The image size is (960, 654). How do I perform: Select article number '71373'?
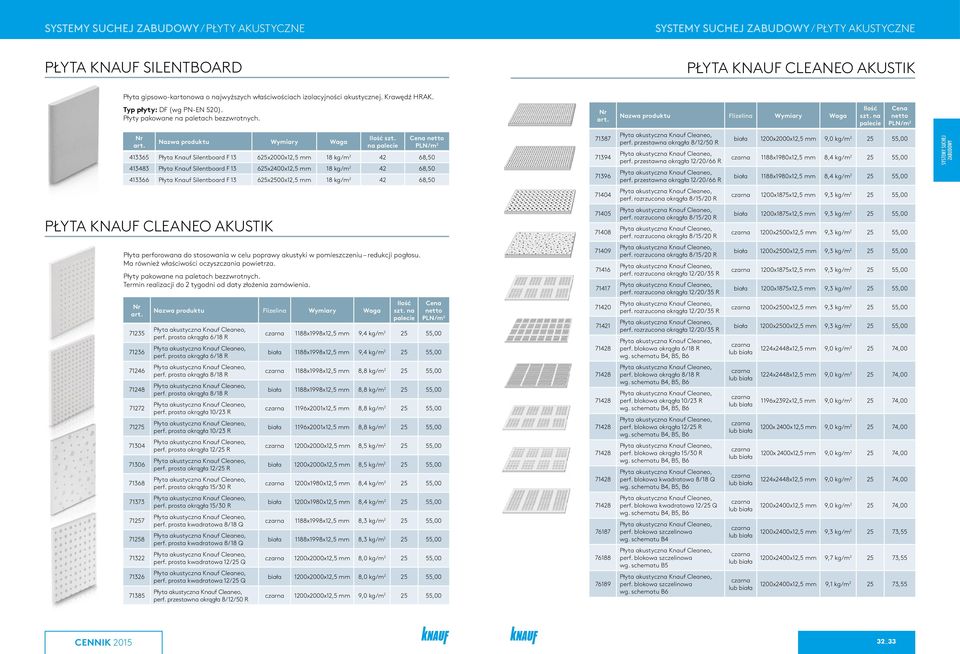click(x=137, y=502)
